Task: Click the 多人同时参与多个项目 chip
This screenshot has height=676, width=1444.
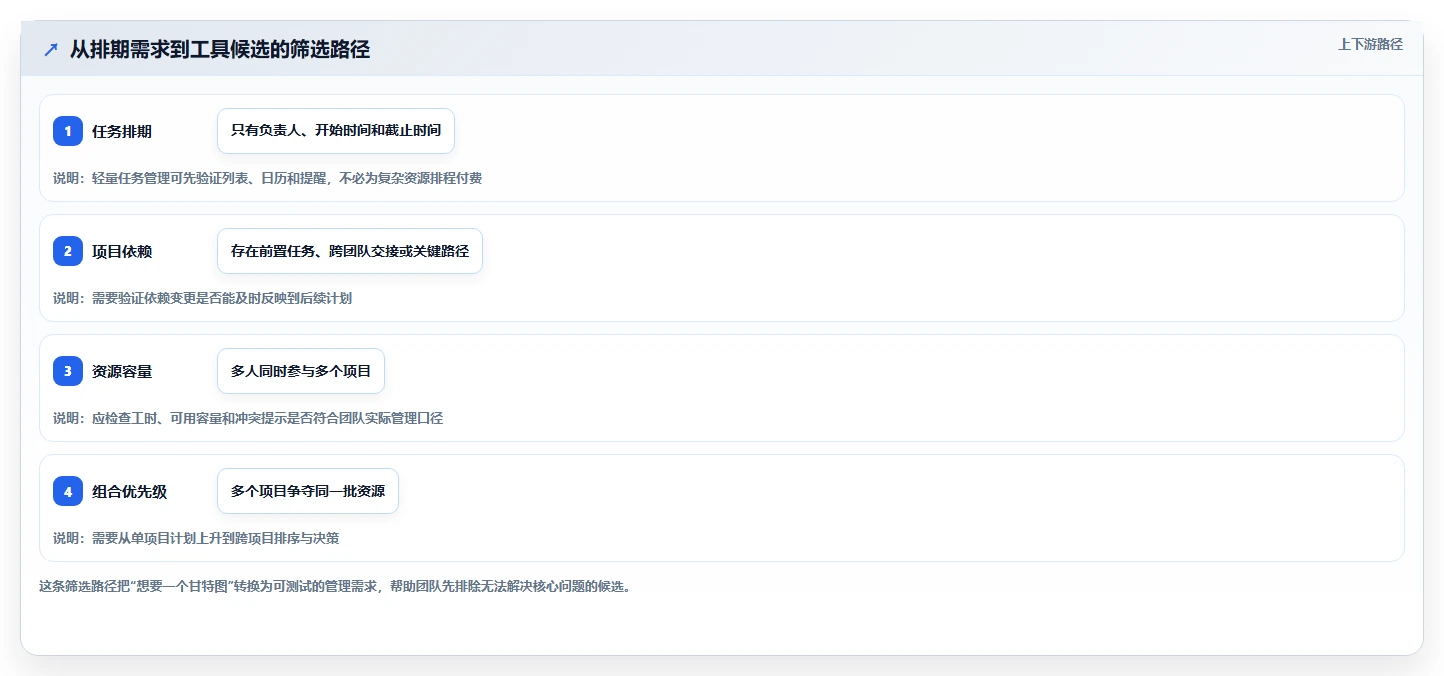Action: tap(301, 371)
